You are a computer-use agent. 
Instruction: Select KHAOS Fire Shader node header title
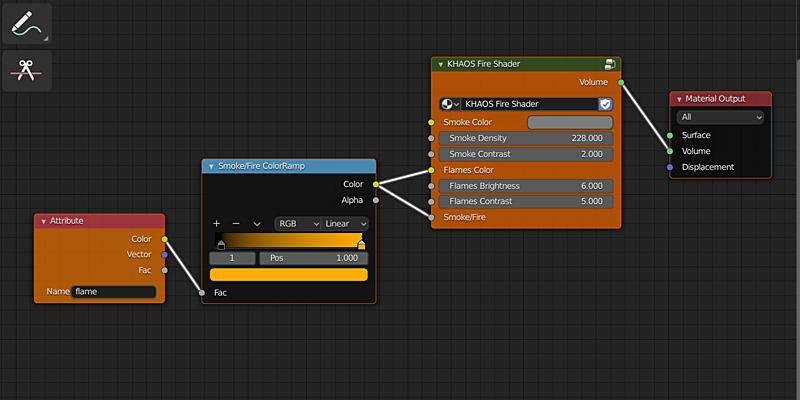[x=484, y=64]
